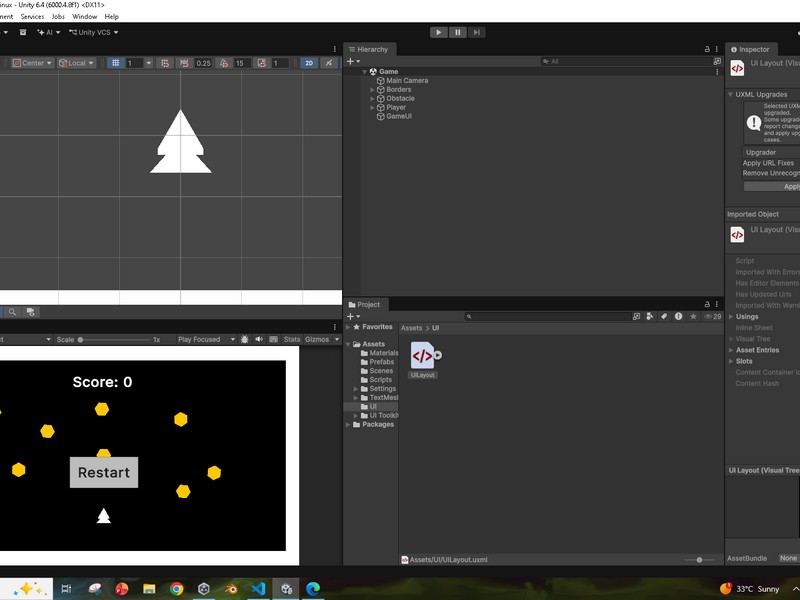Click the Hierarchy search field
The height and width of the screenshot is (600, 800).
click(626, 61)
